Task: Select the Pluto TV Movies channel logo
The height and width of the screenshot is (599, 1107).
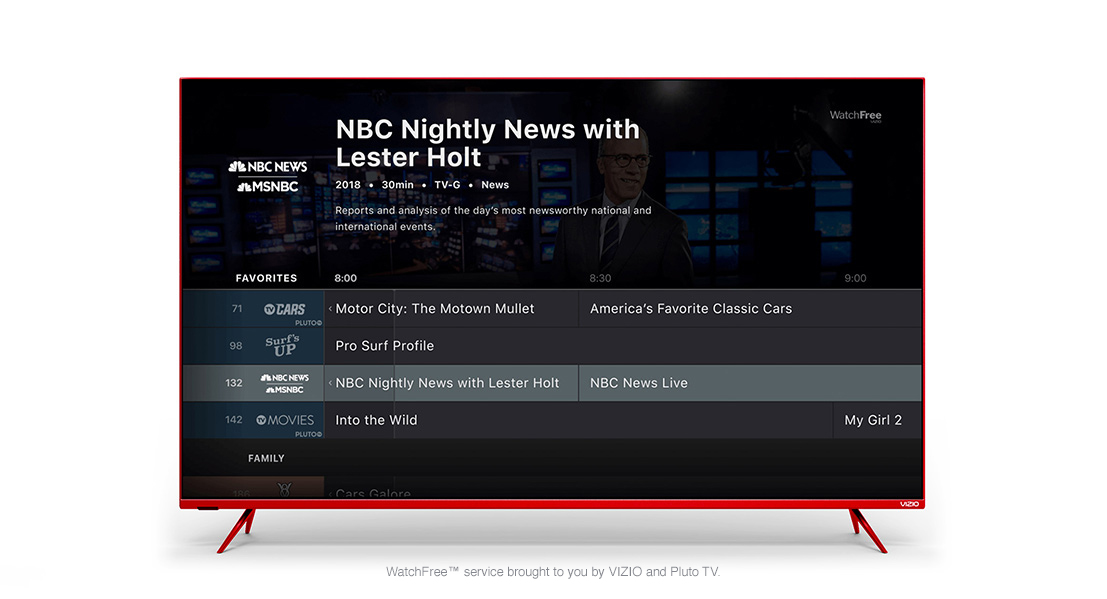Action: coord(285,420)
